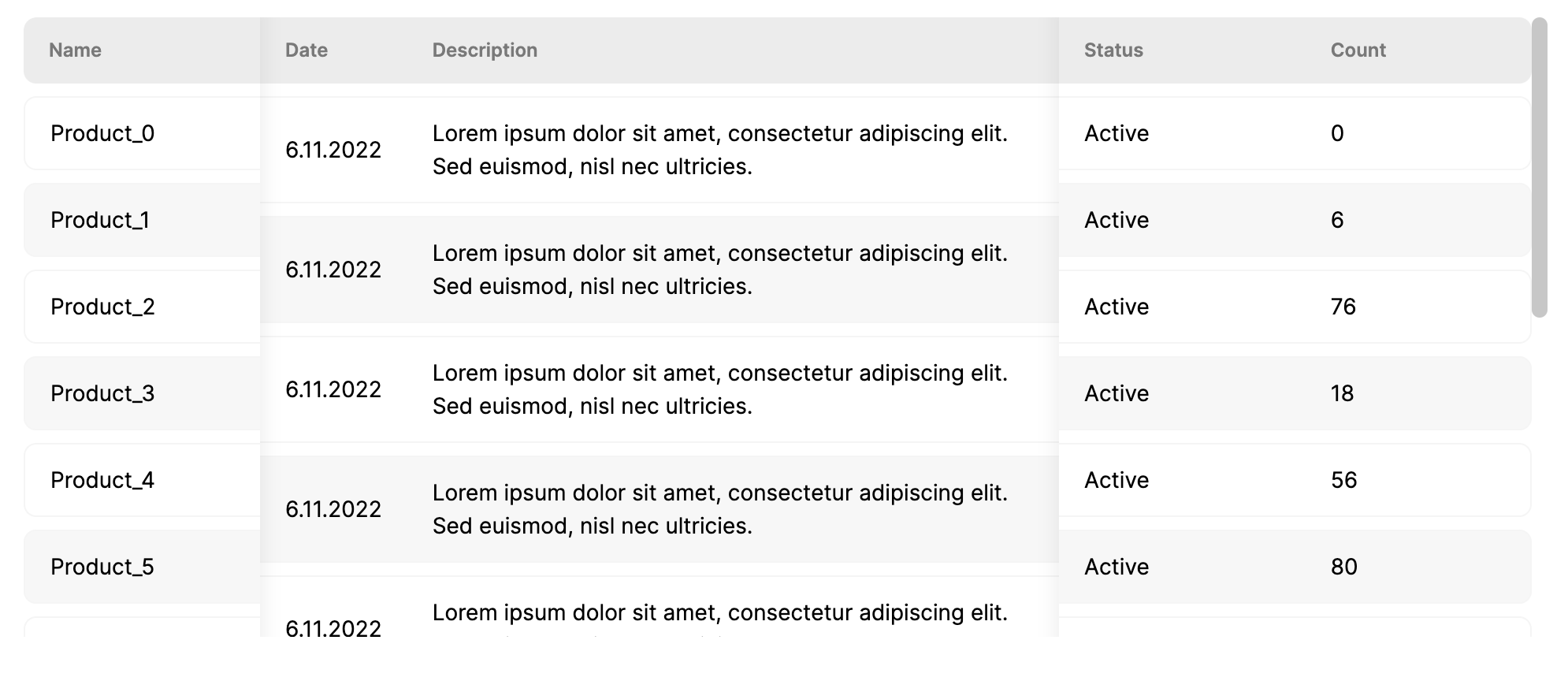This screenshot has width=1568, height=692.
Task: Click the first row's Lorem ipsum description
Action: tap(720, 150)
